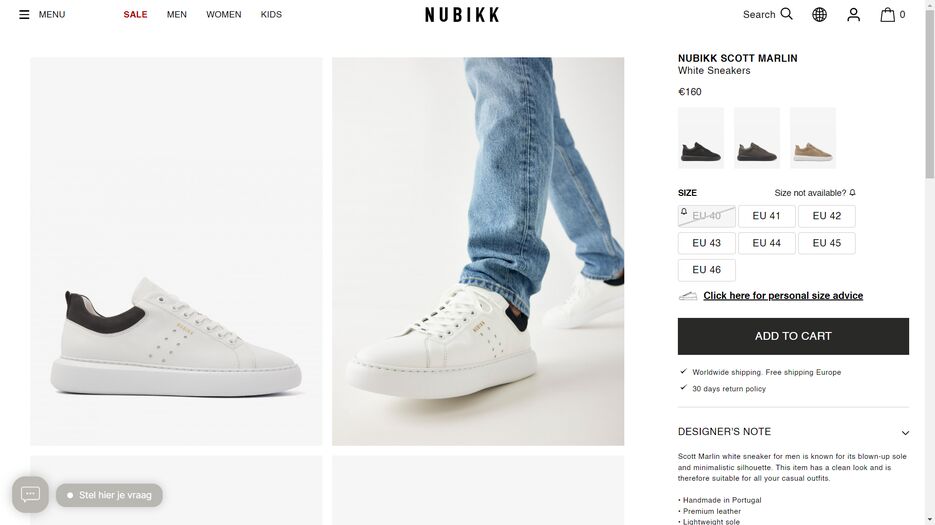Select size EU 46
The width and height of the screenshot is (935, 525).
coord(707,270)
